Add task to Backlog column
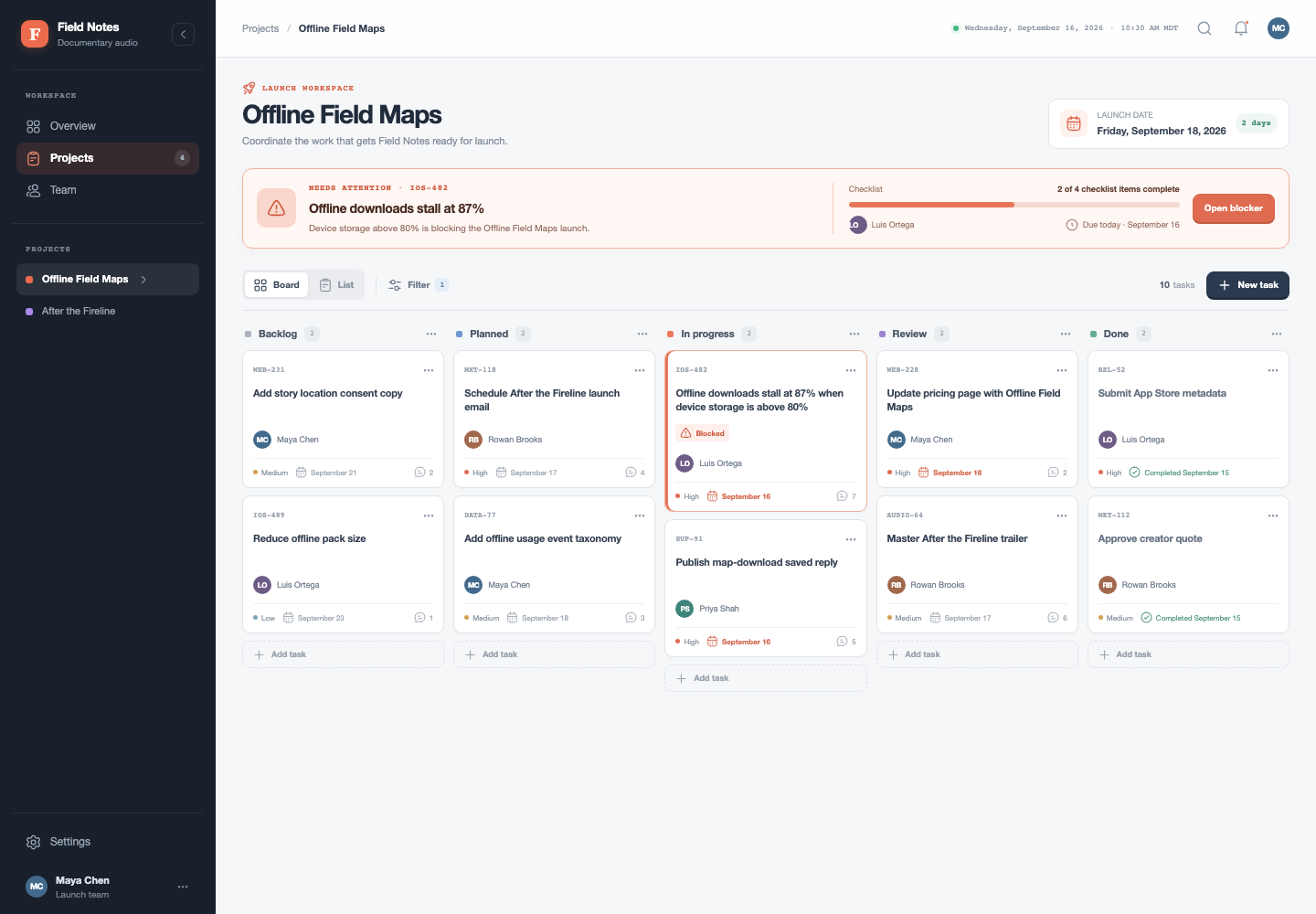1316x914 pixels. 343,654
